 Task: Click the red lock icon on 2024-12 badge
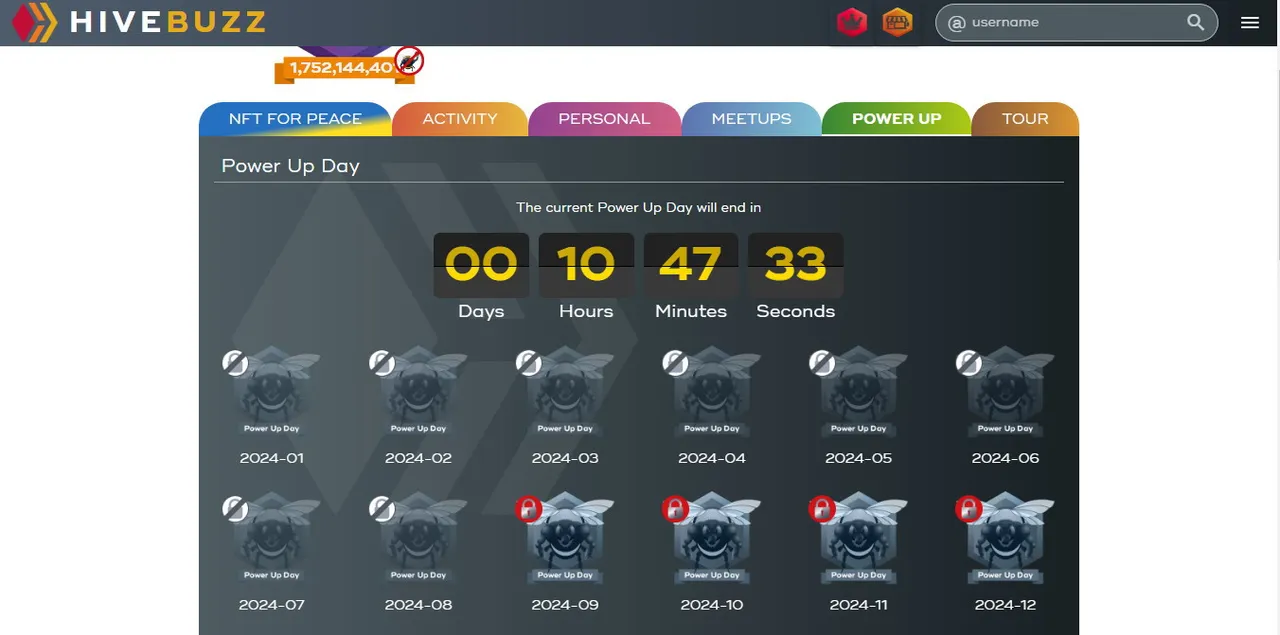[969, 509]
